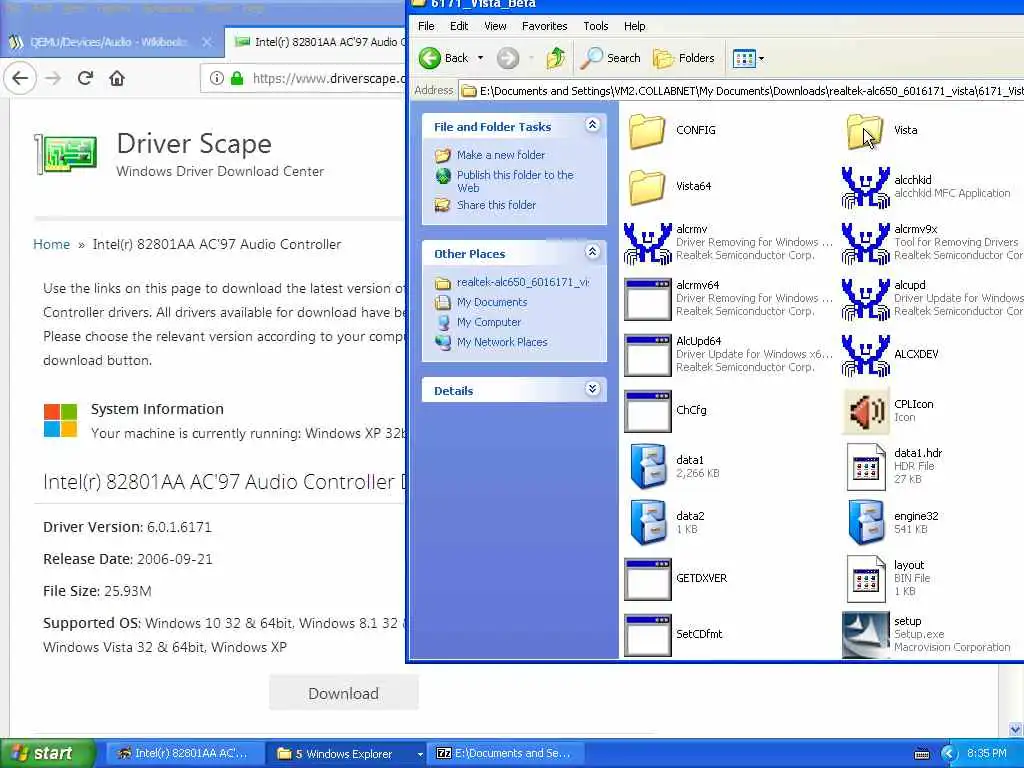Go up one folder level in Explorer
1024x768 pixels.
click(x=556, y=58)
